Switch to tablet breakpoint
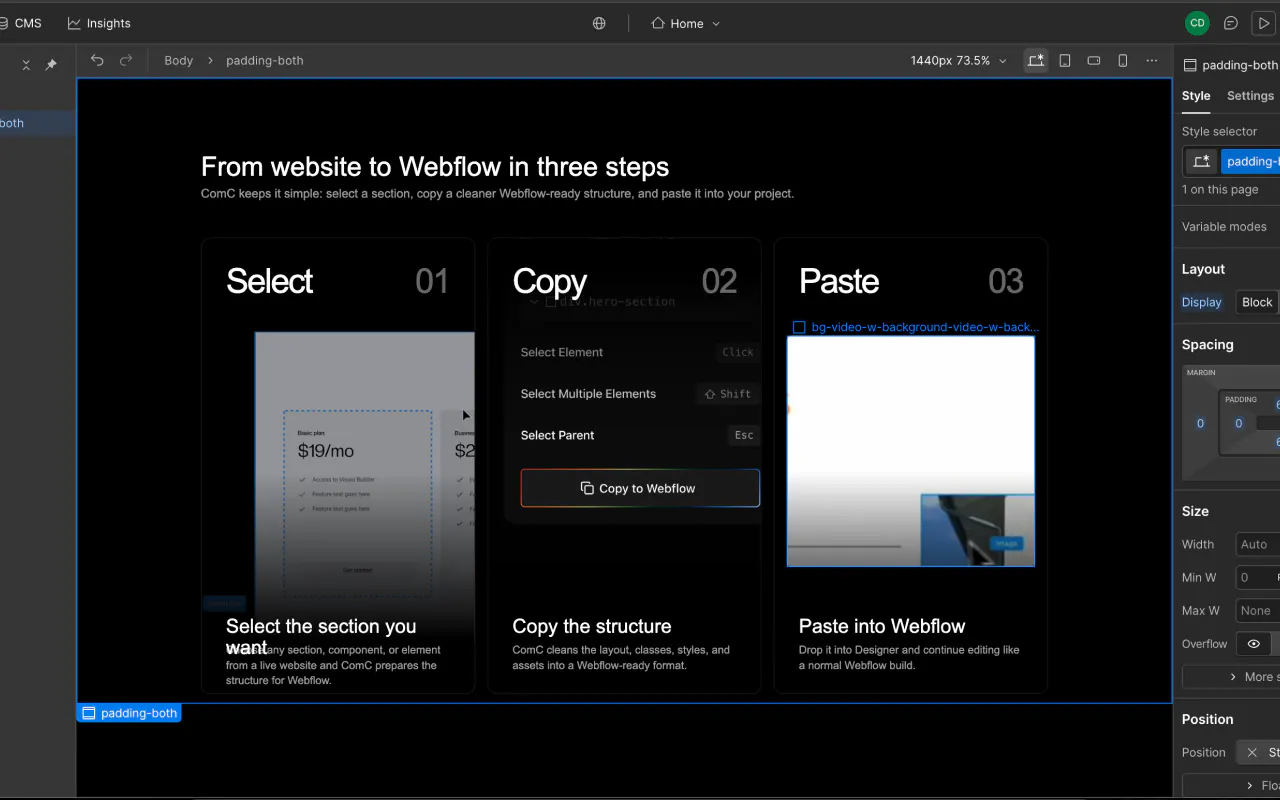Viewport: 1280px width, 800px height. [x=1065, y=60]
